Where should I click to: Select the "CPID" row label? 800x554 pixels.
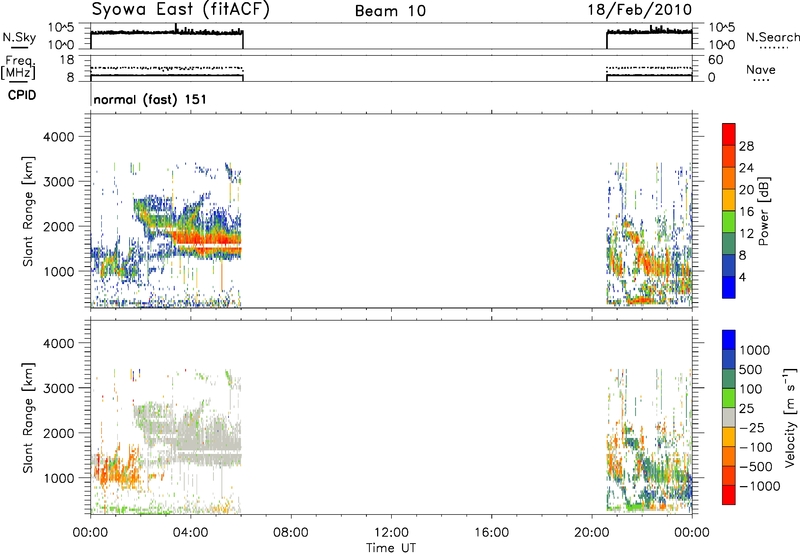coord(22,95)
